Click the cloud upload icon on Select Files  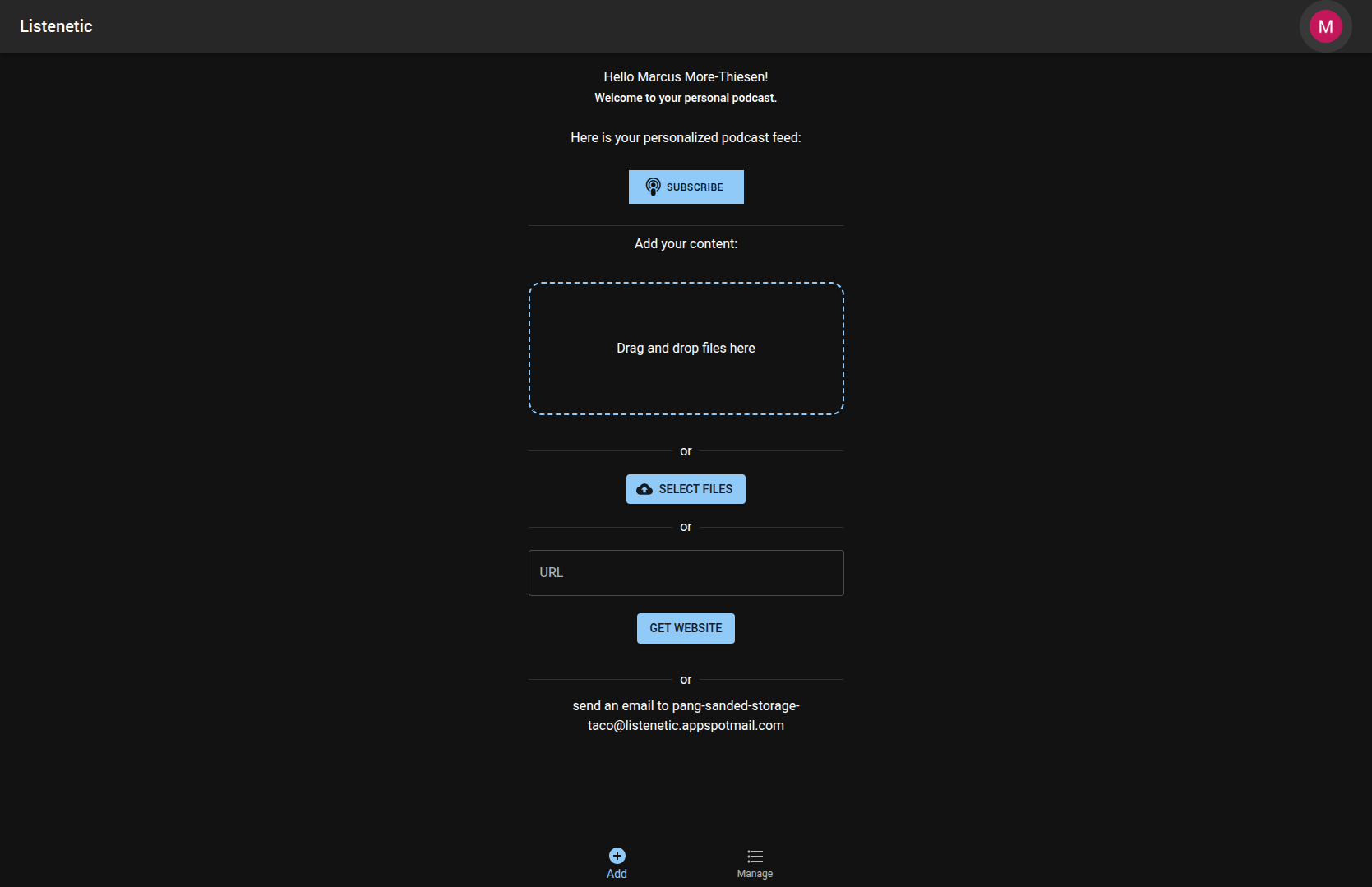coord(644,489)
